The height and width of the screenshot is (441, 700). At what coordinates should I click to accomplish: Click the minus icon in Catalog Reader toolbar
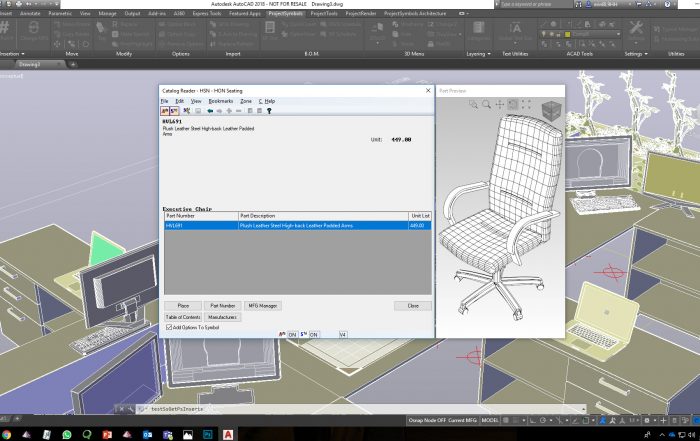(238, 111)
